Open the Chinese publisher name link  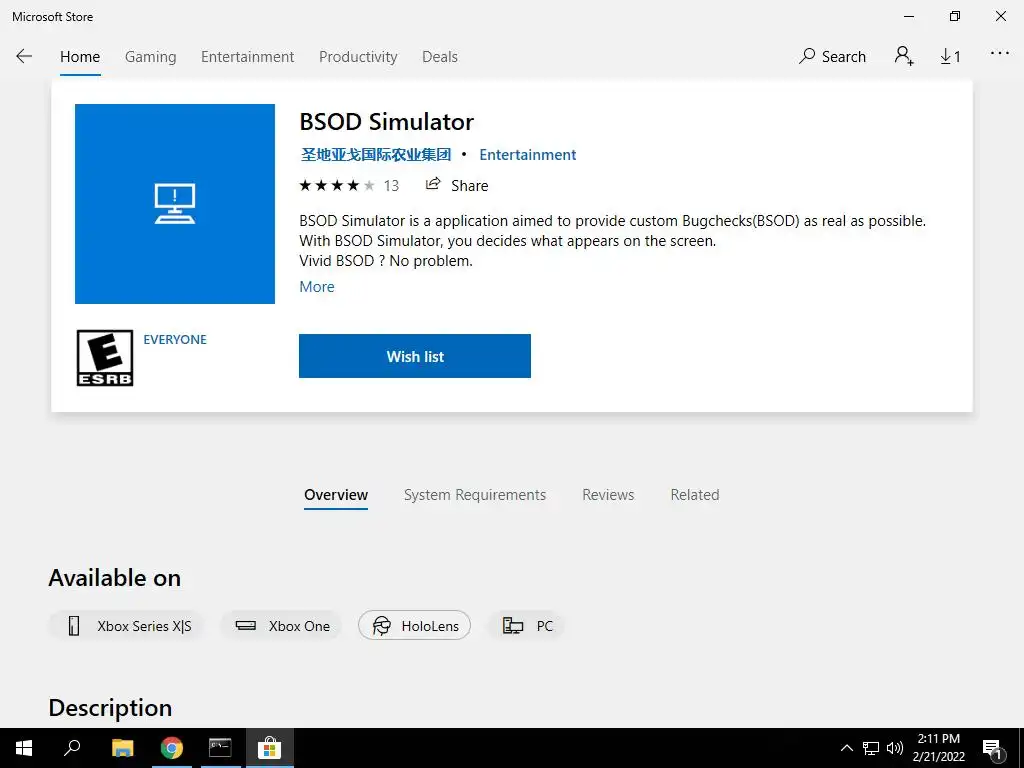click(x=376, y=155)
